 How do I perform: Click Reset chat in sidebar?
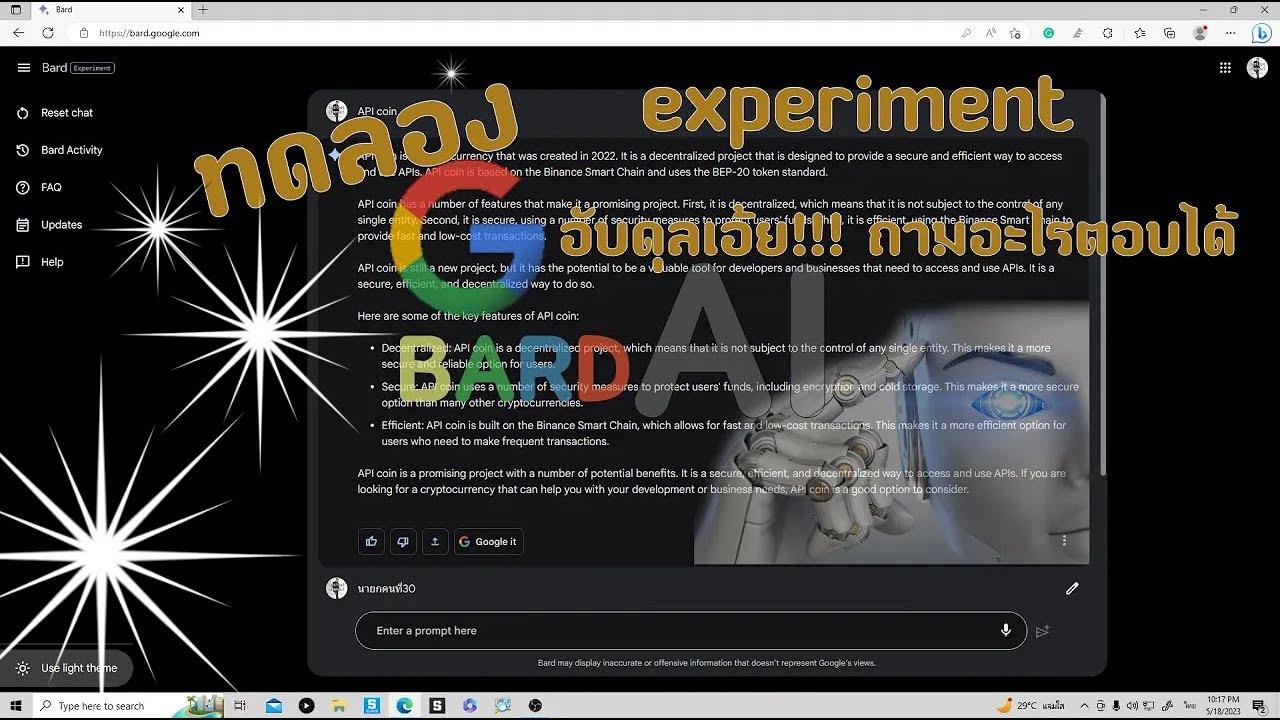[56, 113]
